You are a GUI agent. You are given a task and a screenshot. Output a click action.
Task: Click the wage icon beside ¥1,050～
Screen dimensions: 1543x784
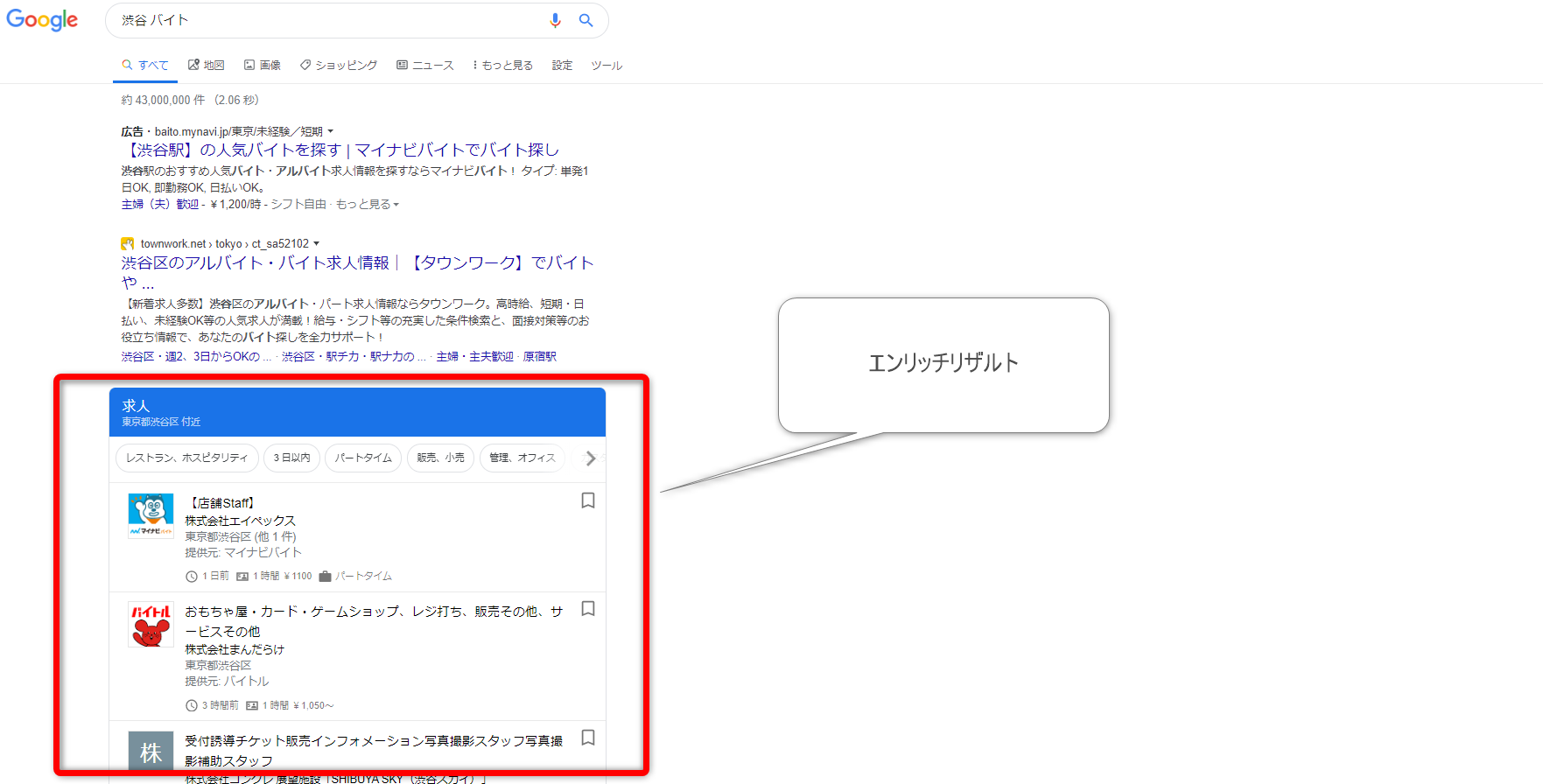(252, 705)
